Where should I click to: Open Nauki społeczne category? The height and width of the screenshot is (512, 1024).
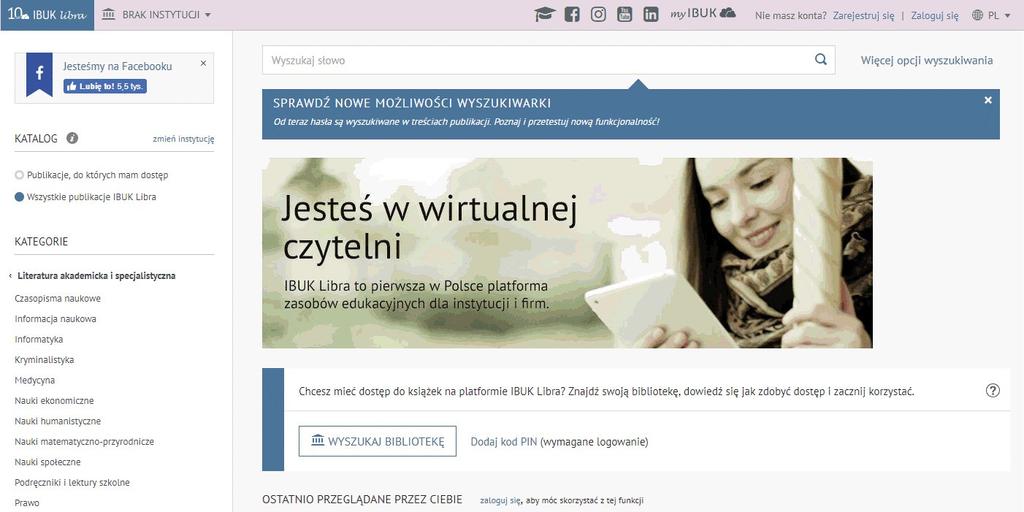click(x=48, y=462)
